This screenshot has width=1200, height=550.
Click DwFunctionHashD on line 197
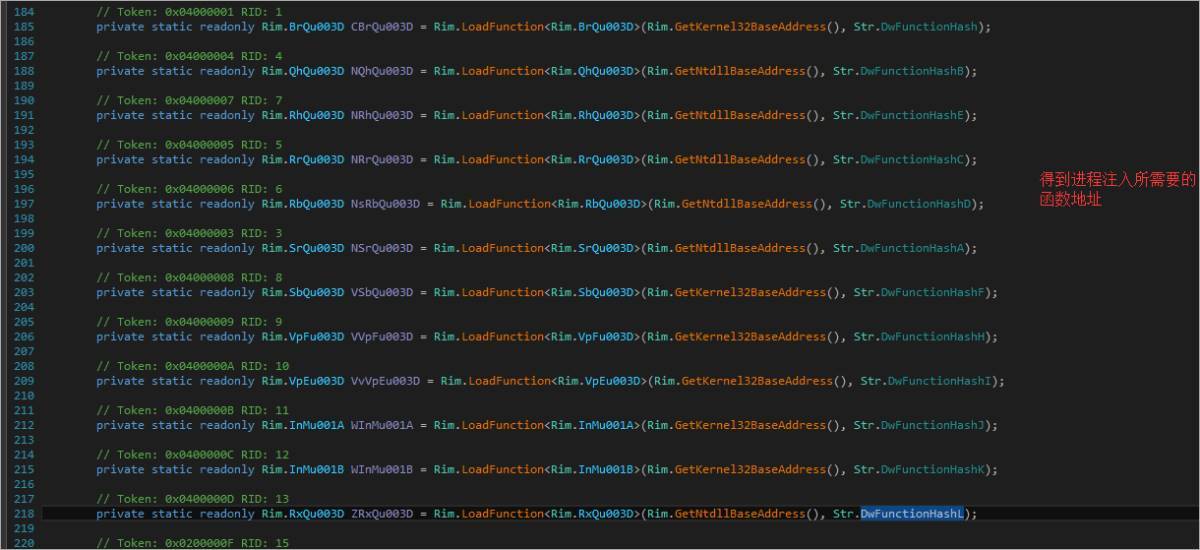(x=918, y=203)
